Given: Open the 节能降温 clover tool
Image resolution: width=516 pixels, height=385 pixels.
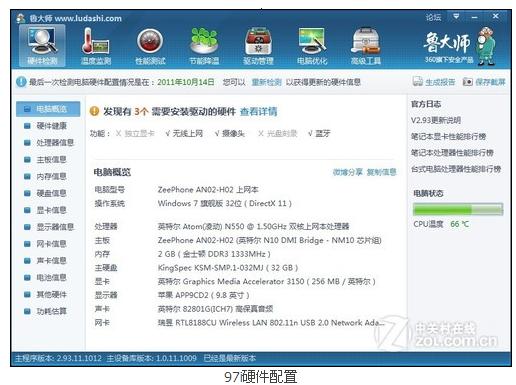Looking at the screenshot, I should 204,46.
